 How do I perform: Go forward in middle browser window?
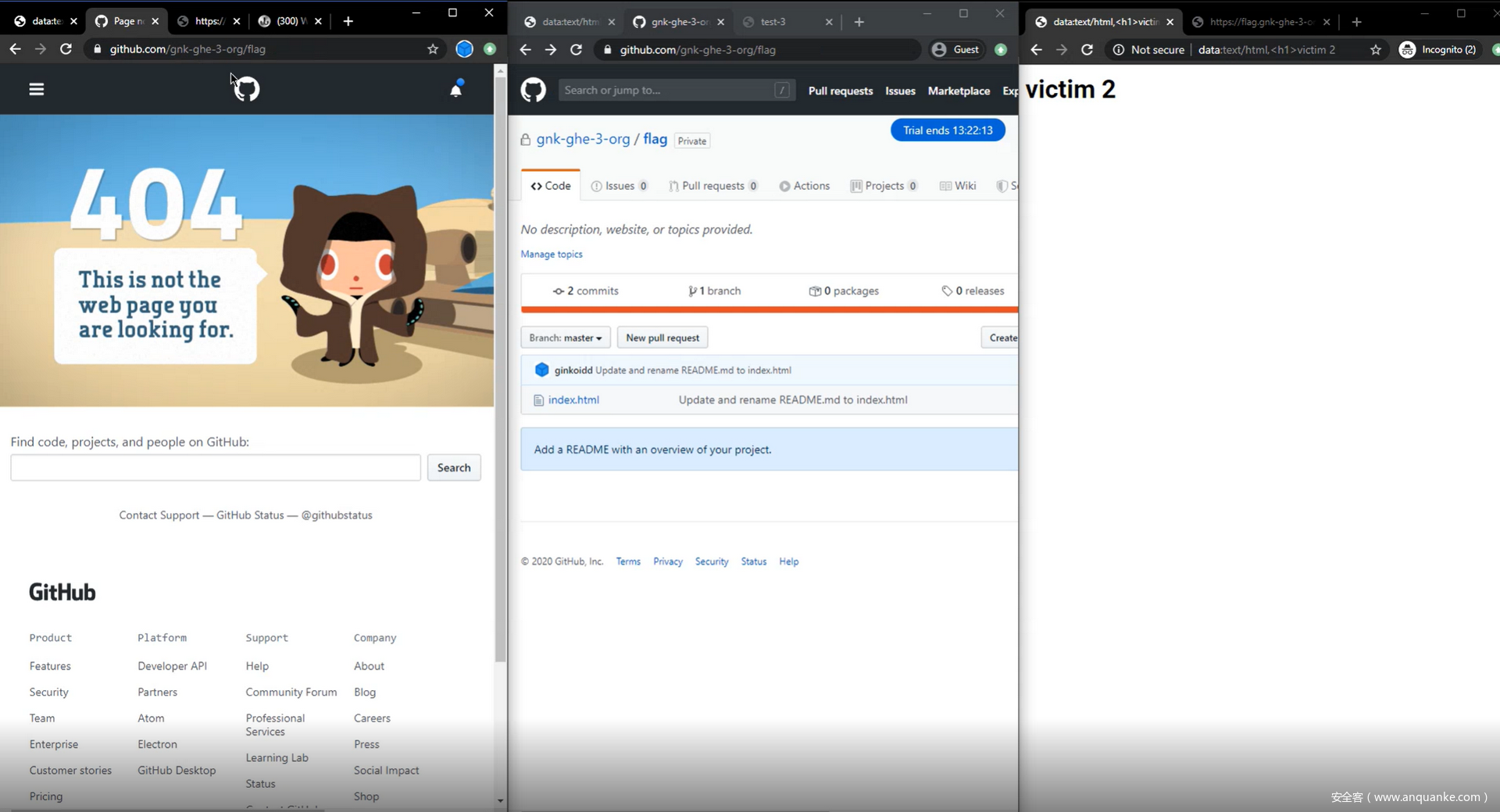[551, 50]
